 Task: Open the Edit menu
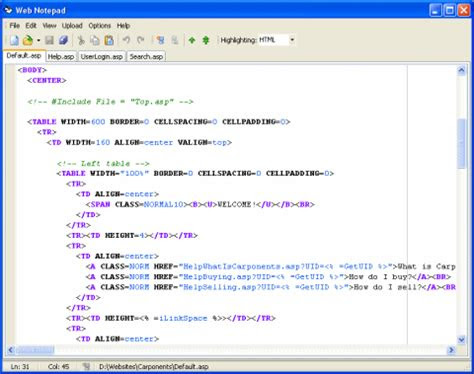[31, 26]
